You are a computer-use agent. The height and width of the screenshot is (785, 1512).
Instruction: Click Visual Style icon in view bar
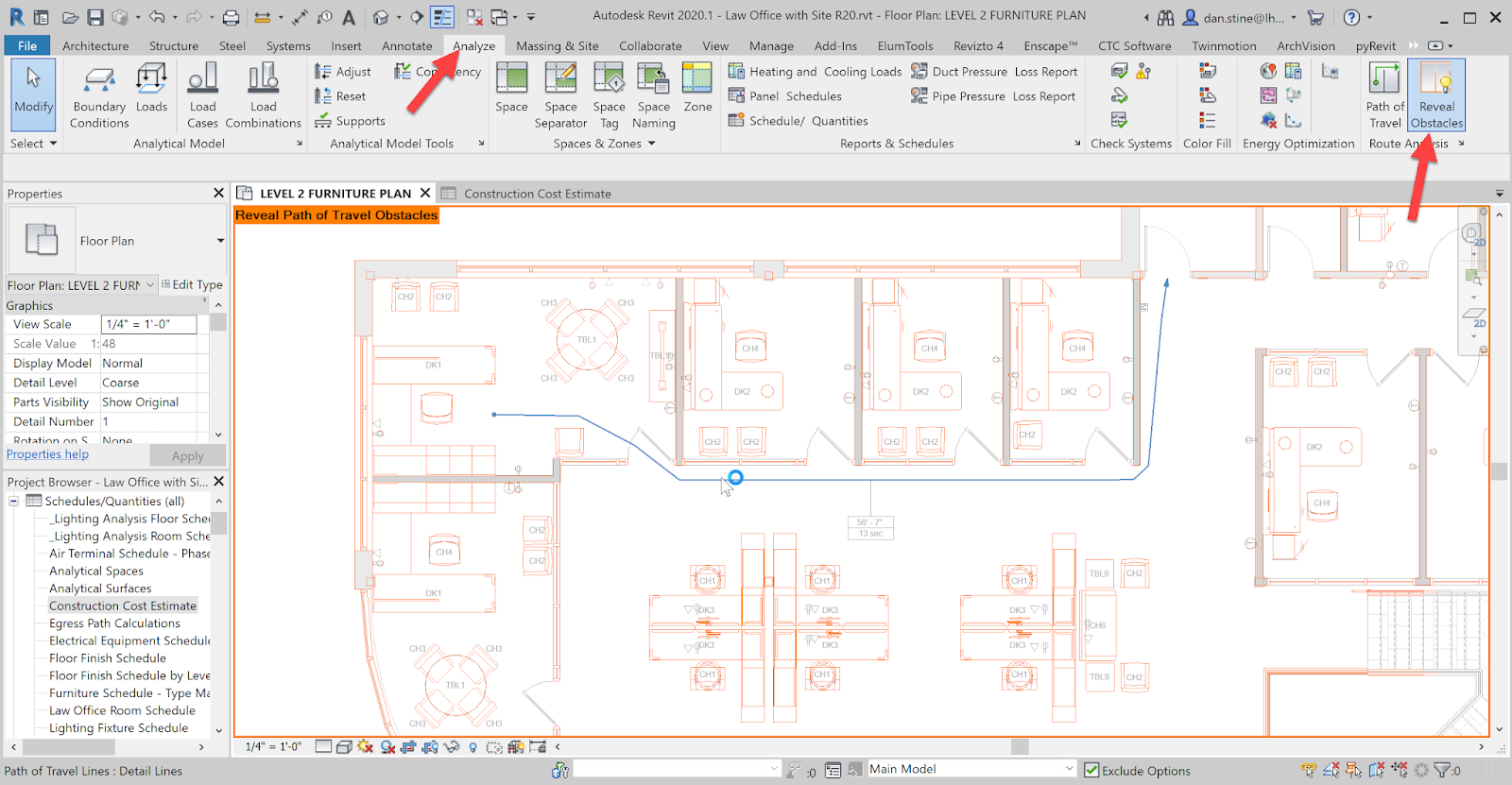[x=344, y=746]
